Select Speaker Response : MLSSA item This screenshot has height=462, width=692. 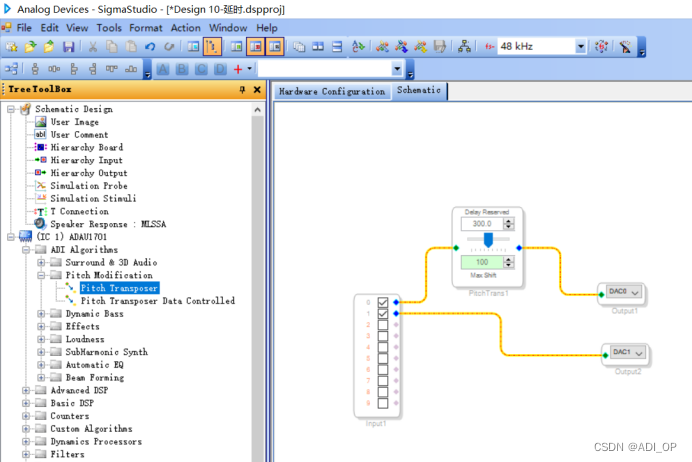point(108,224)
